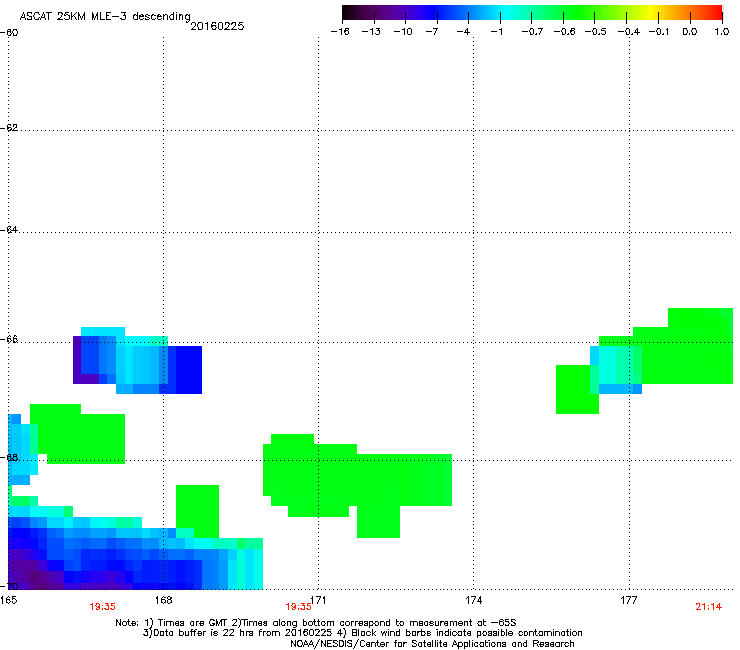Click the -0.6 color bar label

[x=564, y=32]
